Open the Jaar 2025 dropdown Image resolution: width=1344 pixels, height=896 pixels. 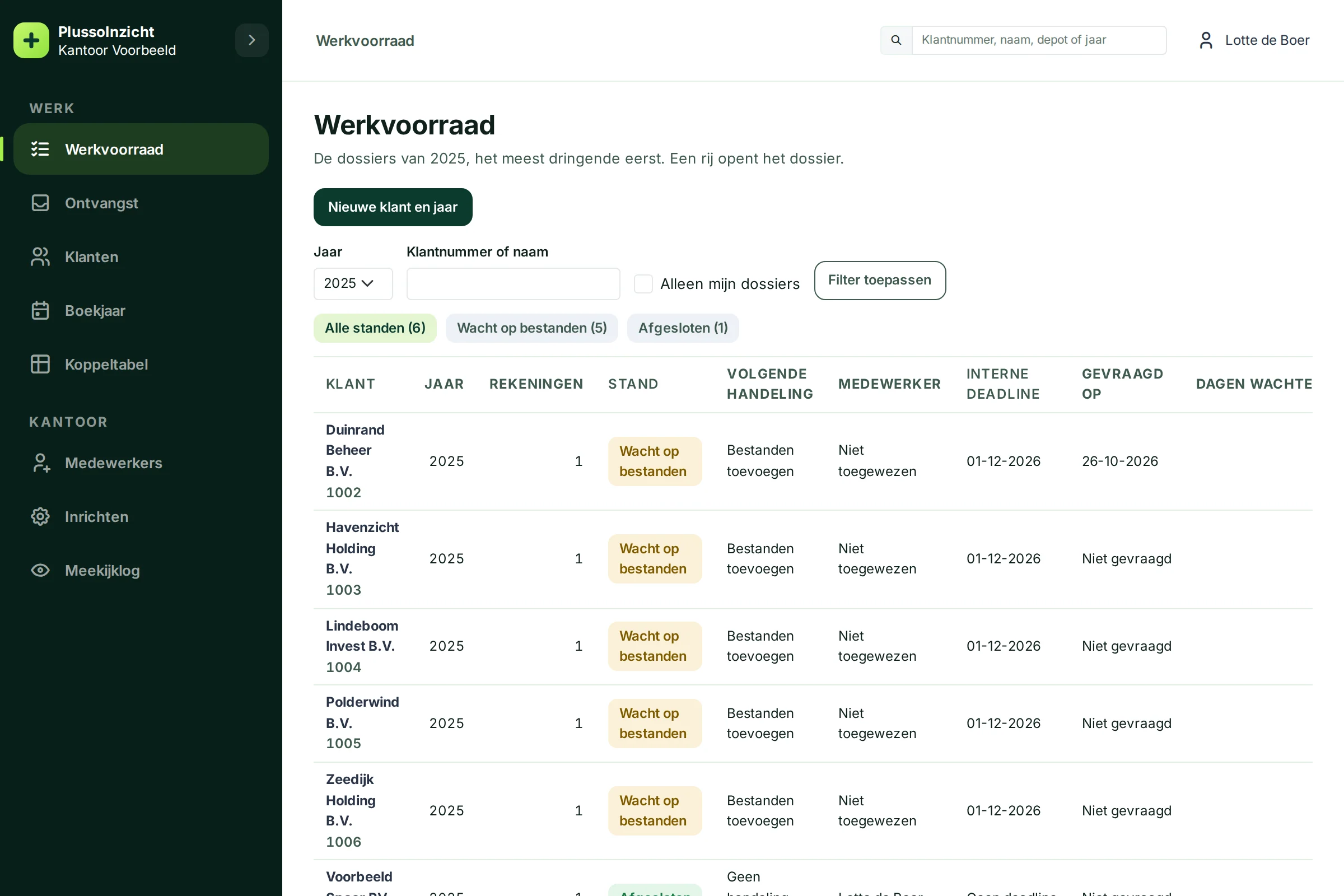tap(353, 283)
